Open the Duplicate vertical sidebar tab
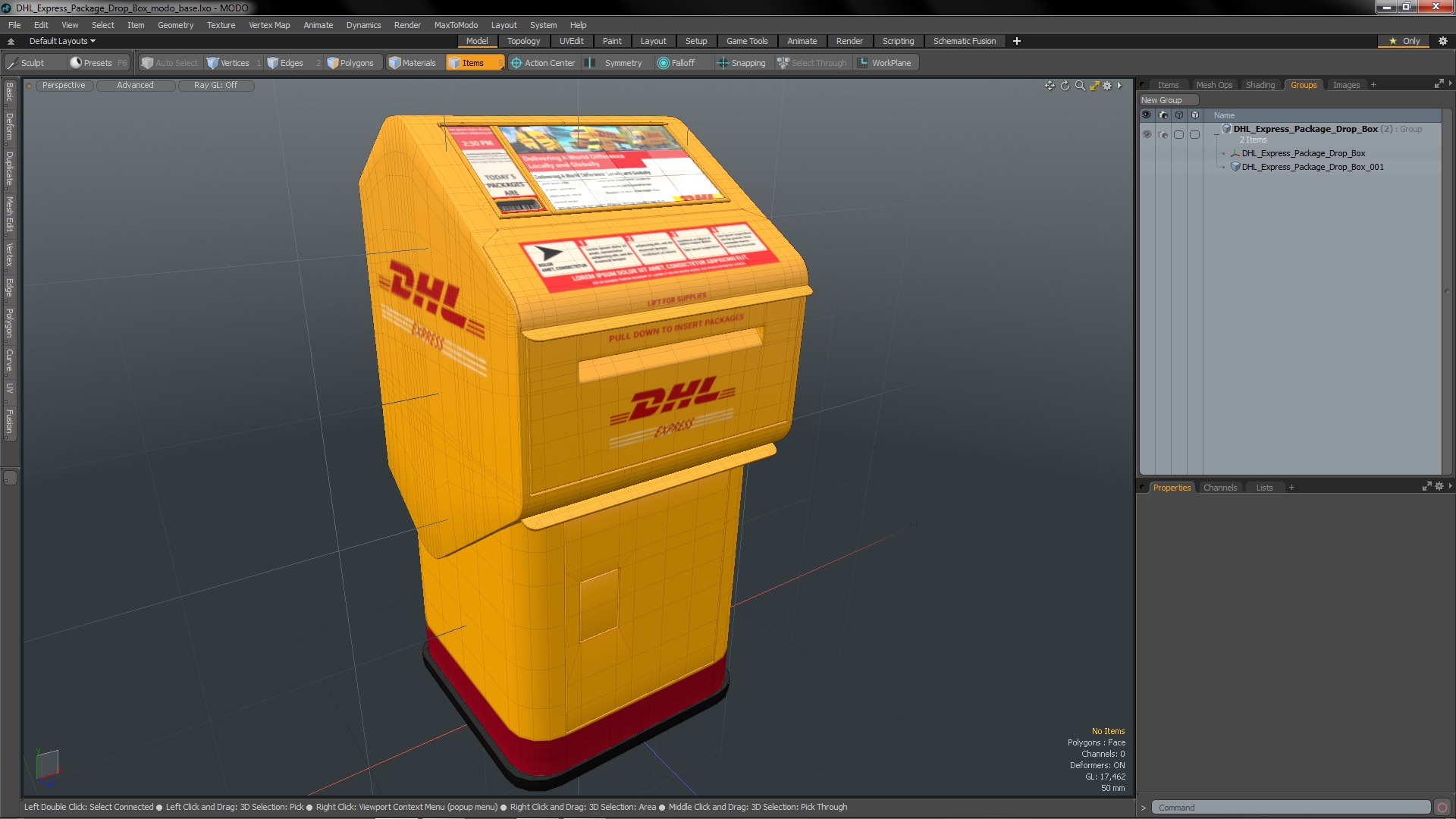Viewport: 1456px width, 819px height. pos(9,169)
